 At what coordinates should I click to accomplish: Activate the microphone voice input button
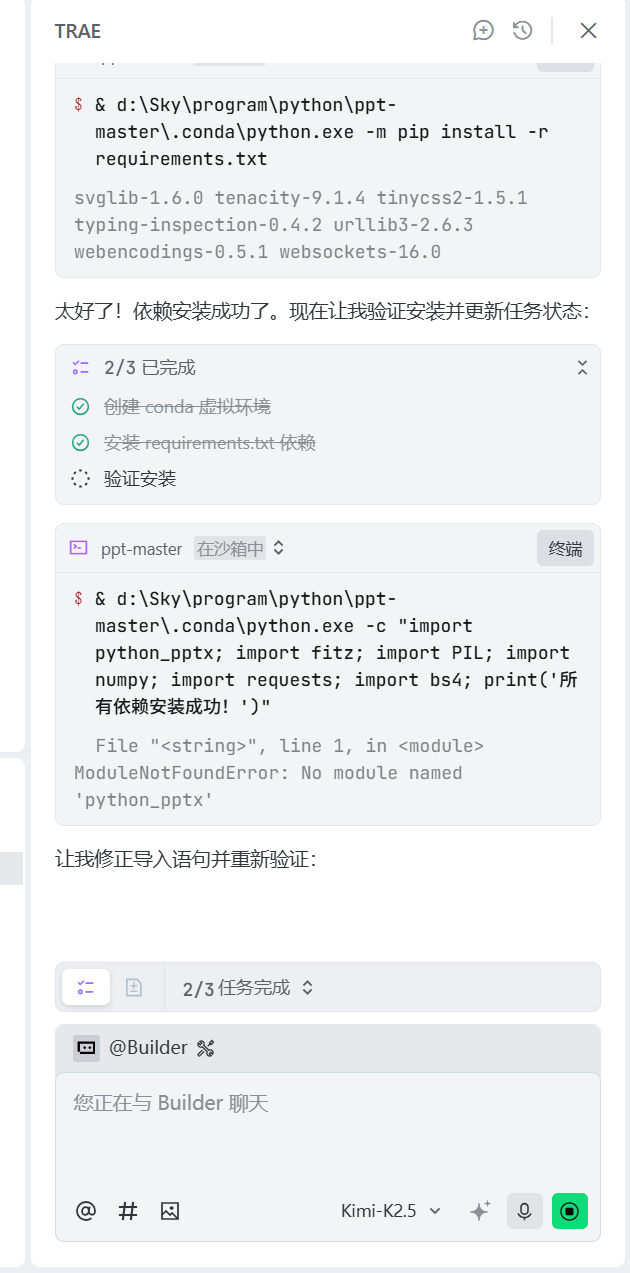click(524, 1211)
